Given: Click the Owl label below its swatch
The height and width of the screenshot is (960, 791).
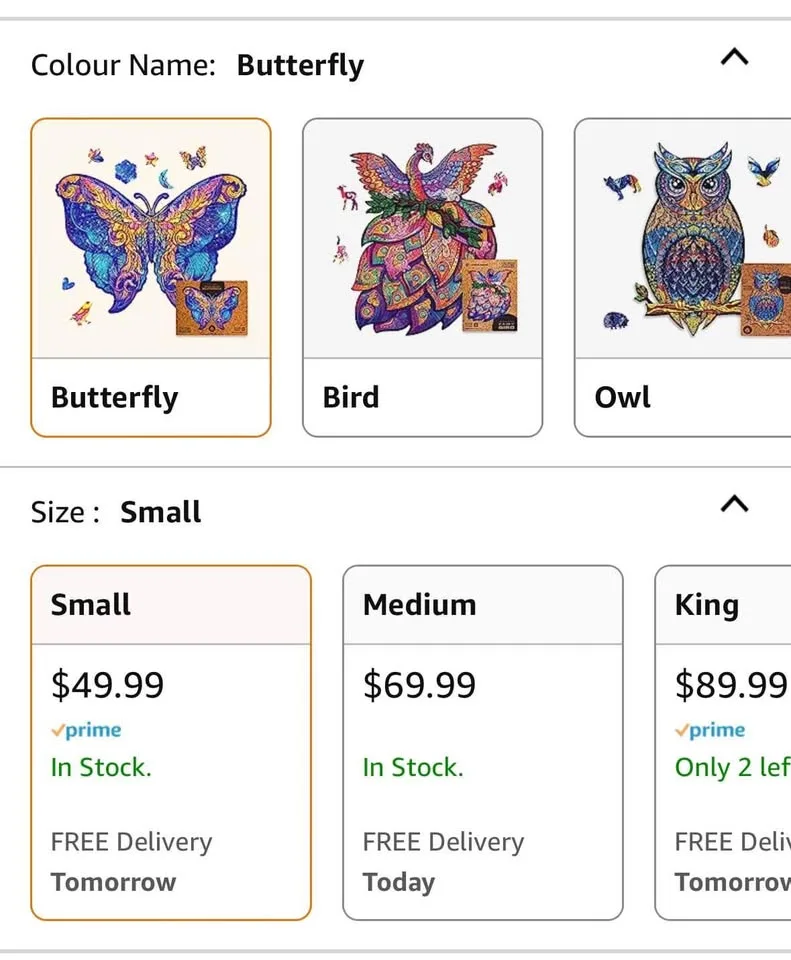Looking at the screenshot, I should coord(621,397).
